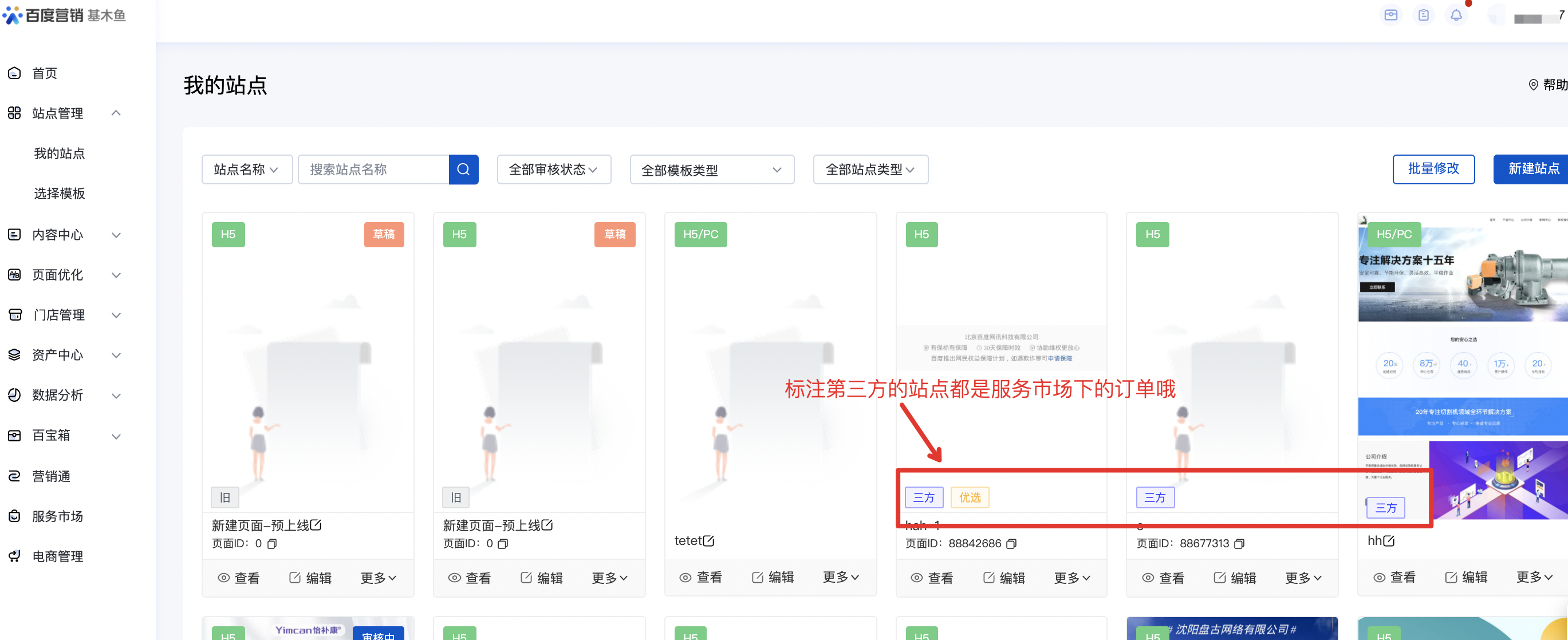This screenshot has width=1568, height=640.
Task: View first 新建页面-预上线 site via 查看
Action: pos(239,578)
